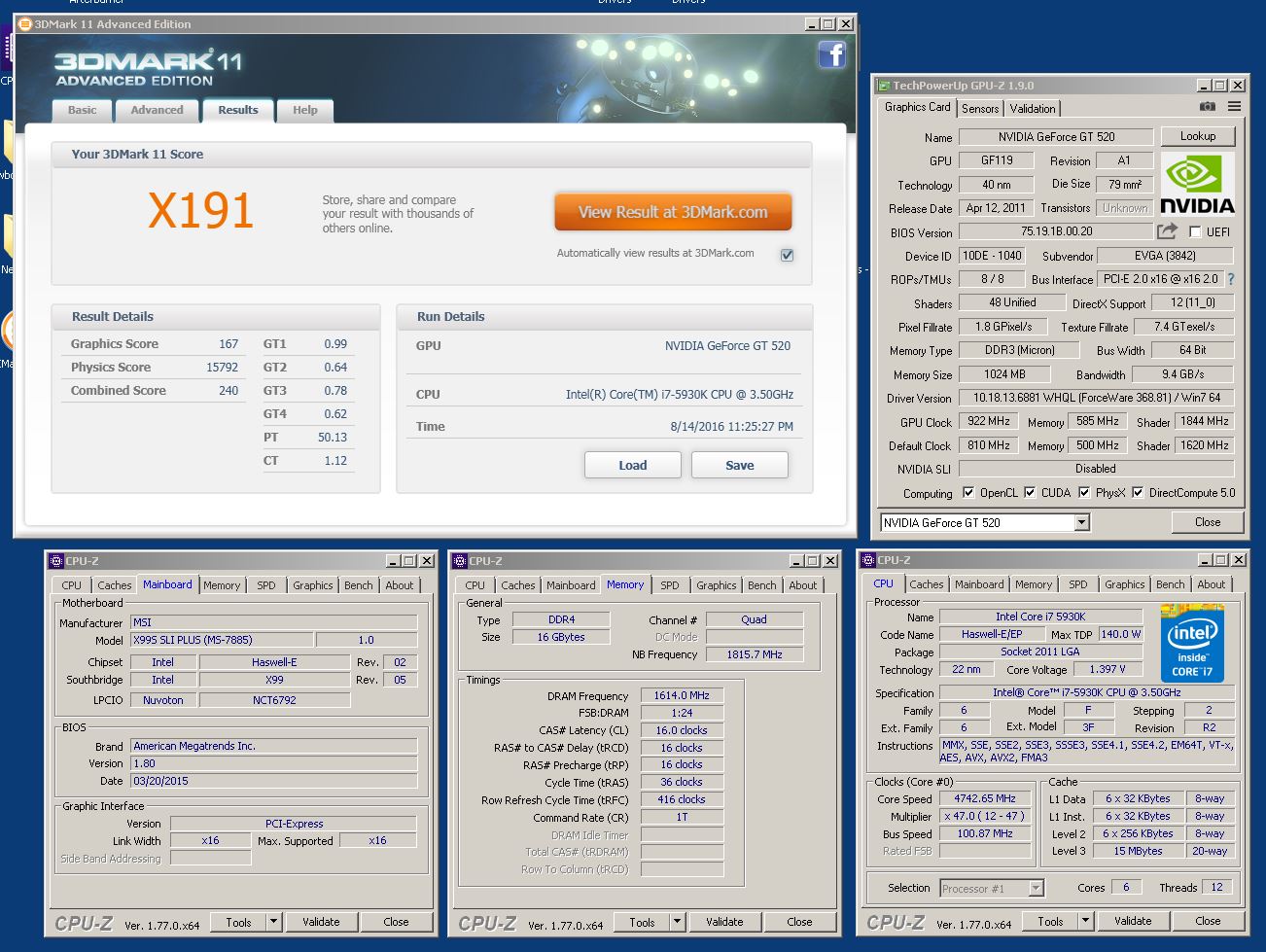Click the Combined Score value 240

pyautogui.click(x=229, y=391)
